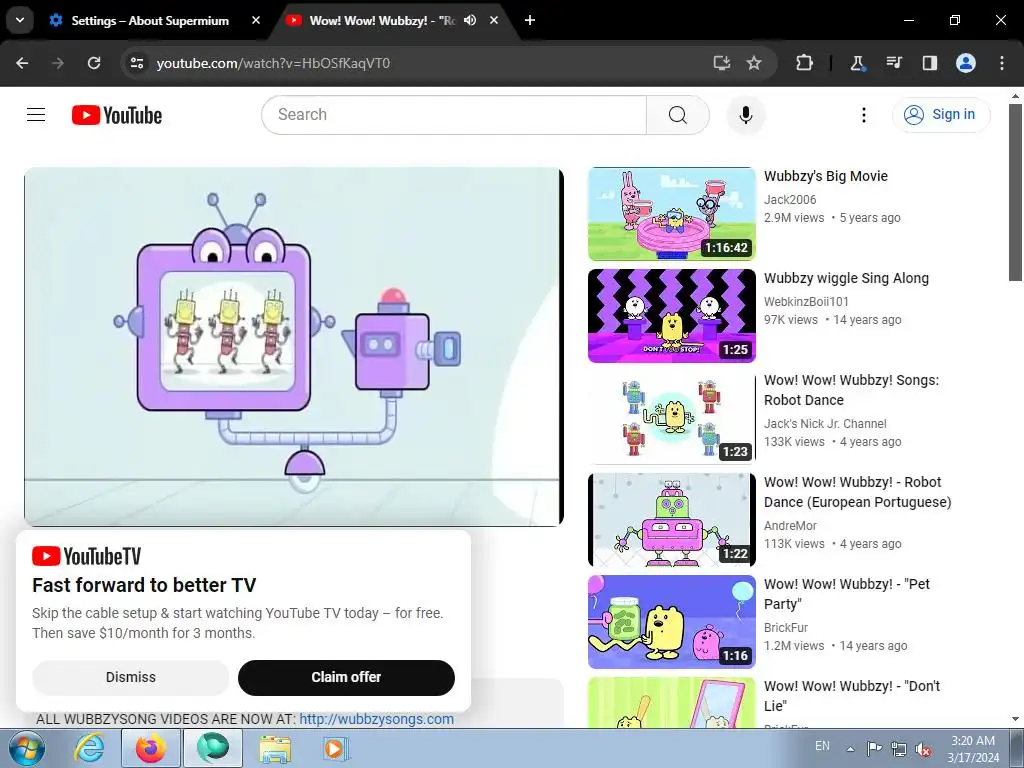
Task: Click the main video player
Action: tap(293, 347)
